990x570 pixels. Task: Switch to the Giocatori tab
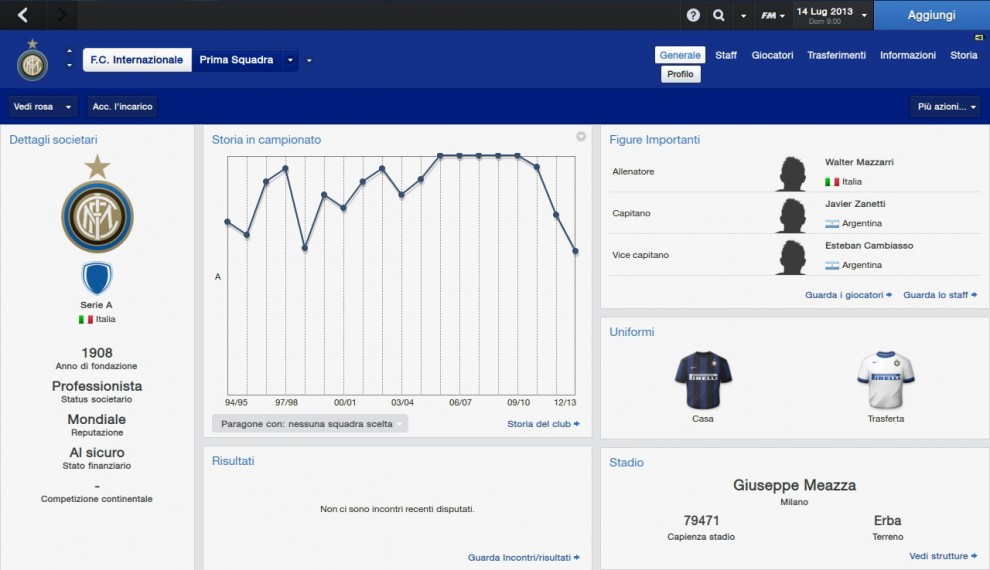772,55
